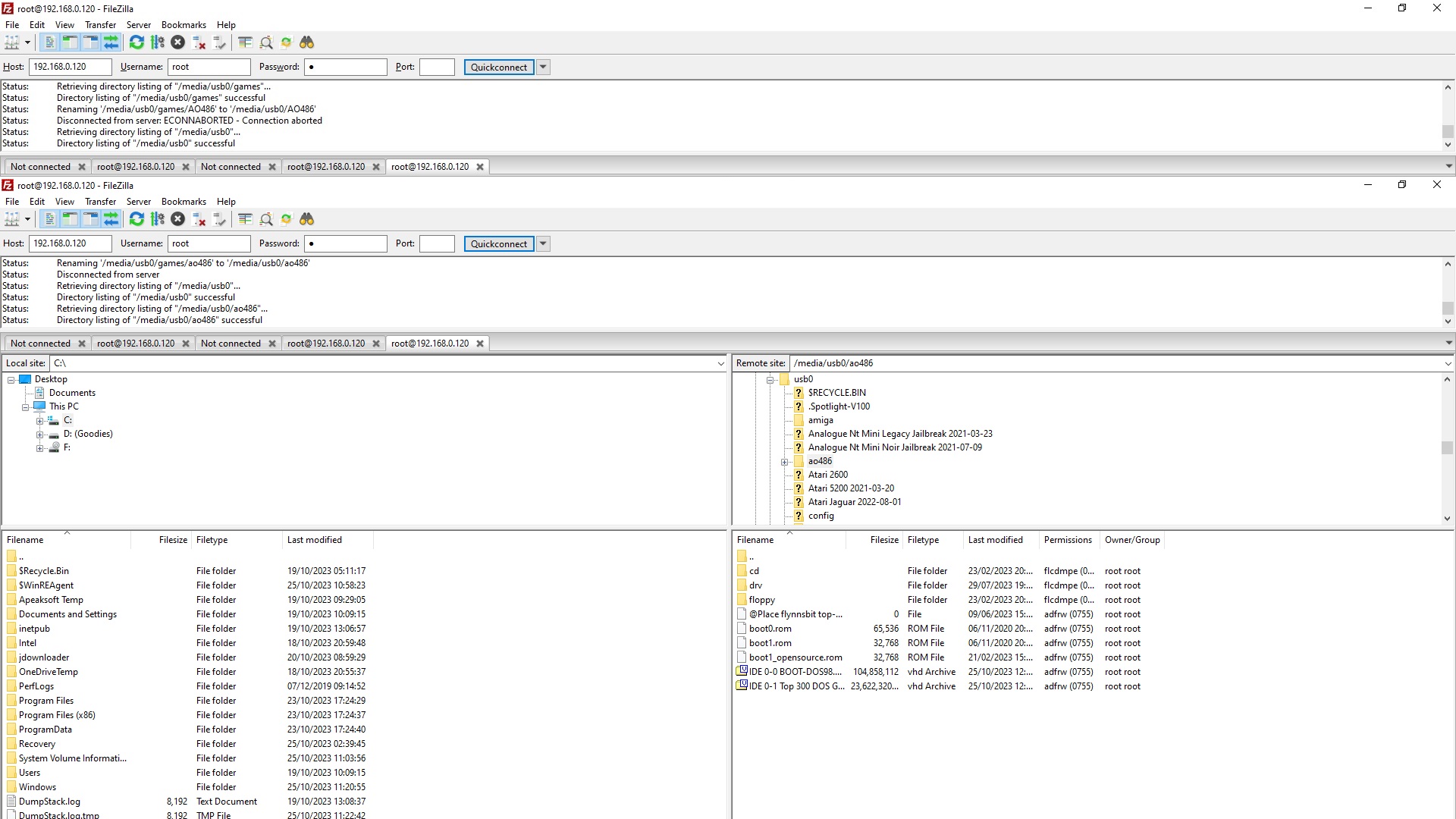Sort remote pane by Owner/Group column
1456x819 pixels.
click(x=1132, y=540)
